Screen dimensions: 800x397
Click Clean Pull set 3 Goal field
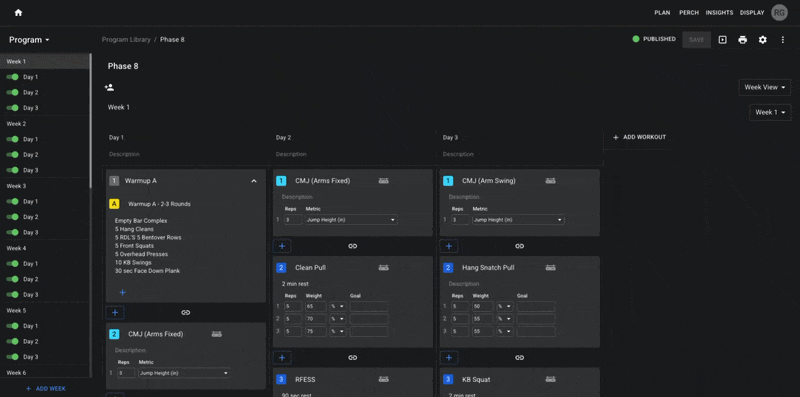click(x=369, y=331)
